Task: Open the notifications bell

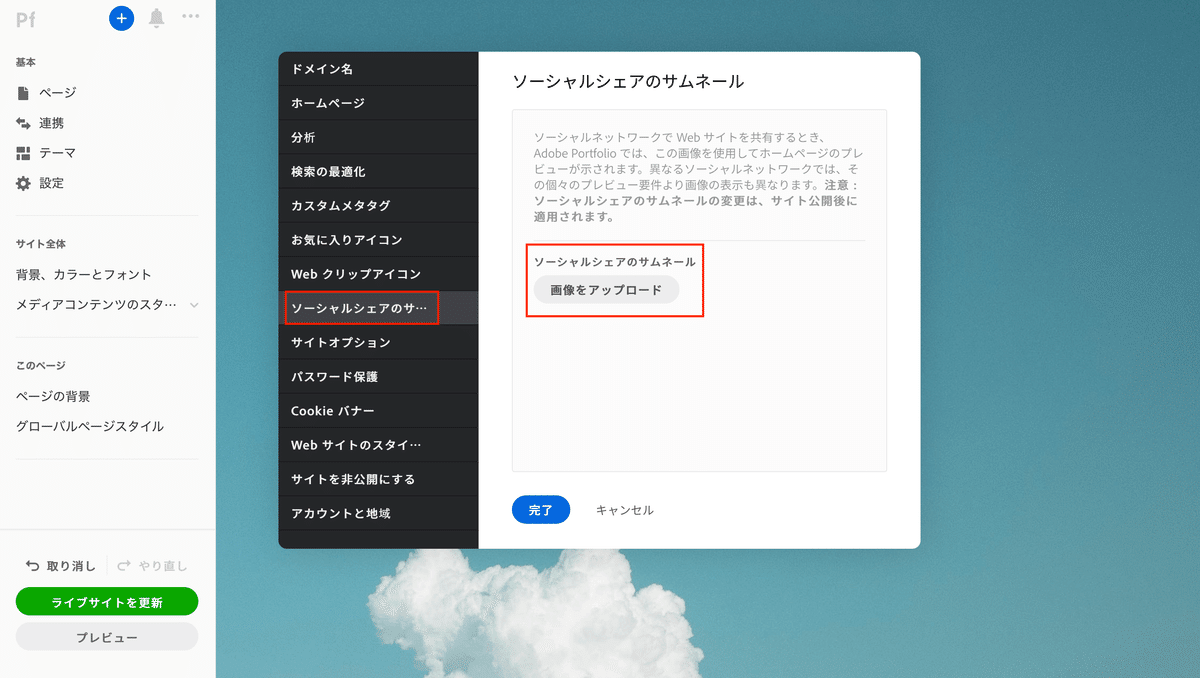Action: pyautogui.click(x=156, y=18)
